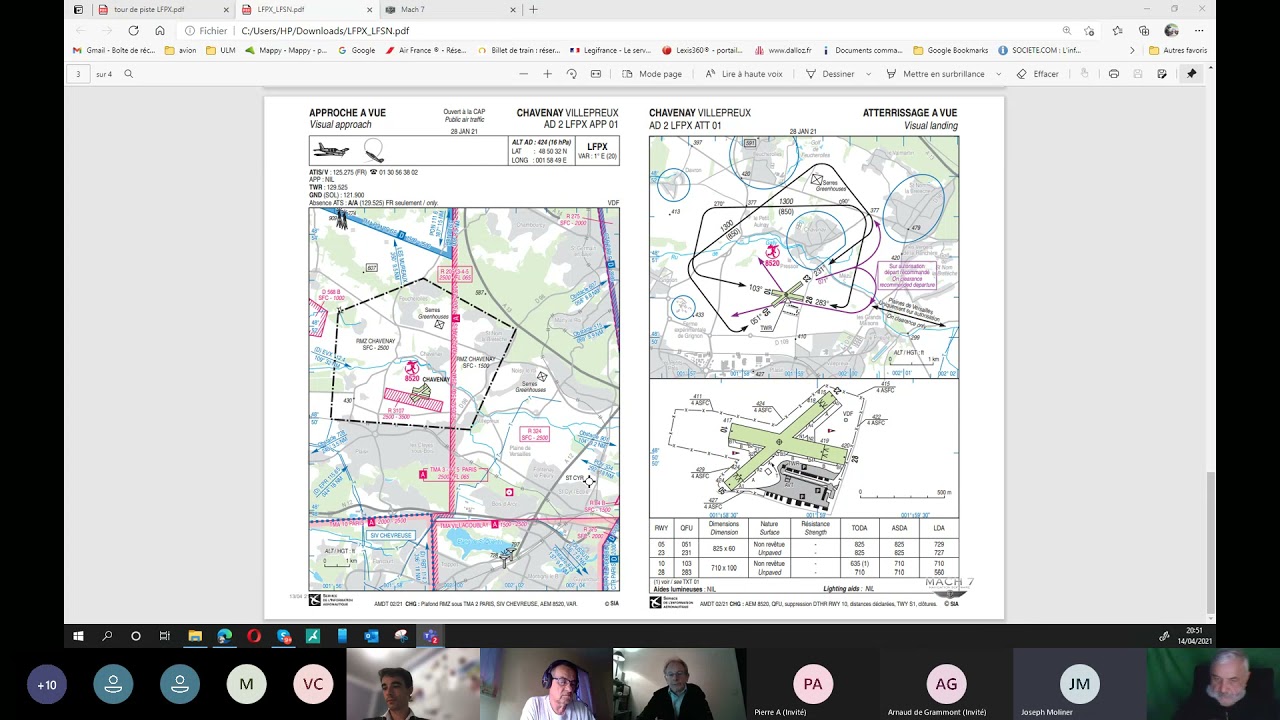This screenshot has height=720, width=1280.
Task: Unpin the PDF toolbar
Action: 1191,74
